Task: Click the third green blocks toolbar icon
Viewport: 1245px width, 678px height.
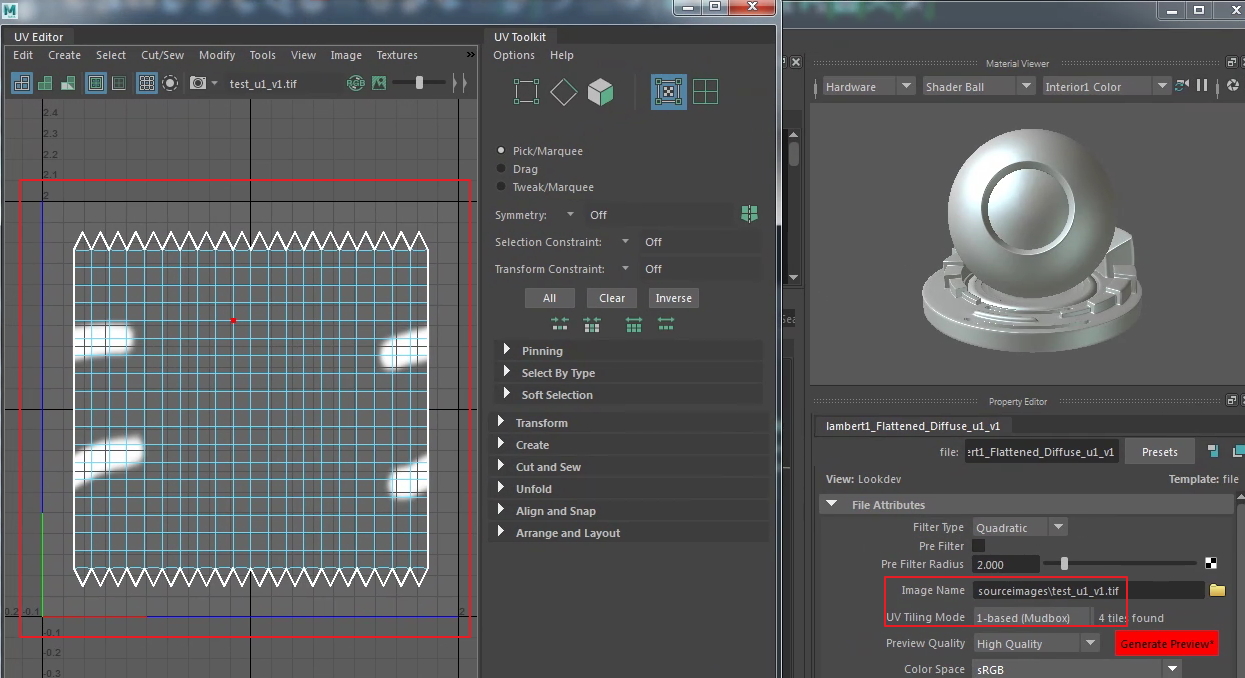Action: click(68, 83)
